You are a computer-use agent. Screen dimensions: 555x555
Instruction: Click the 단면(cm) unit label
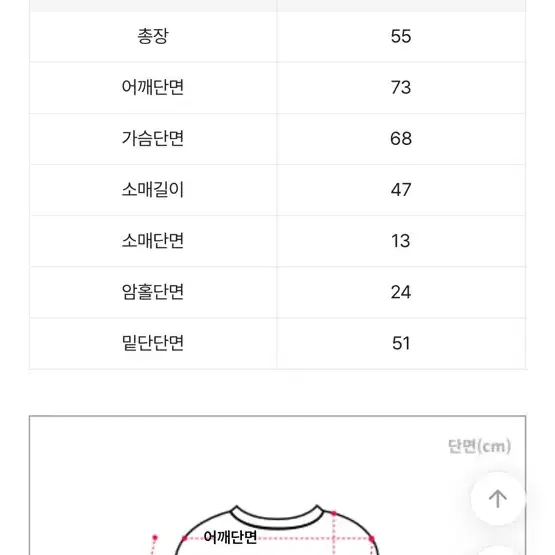click(479, 446)
